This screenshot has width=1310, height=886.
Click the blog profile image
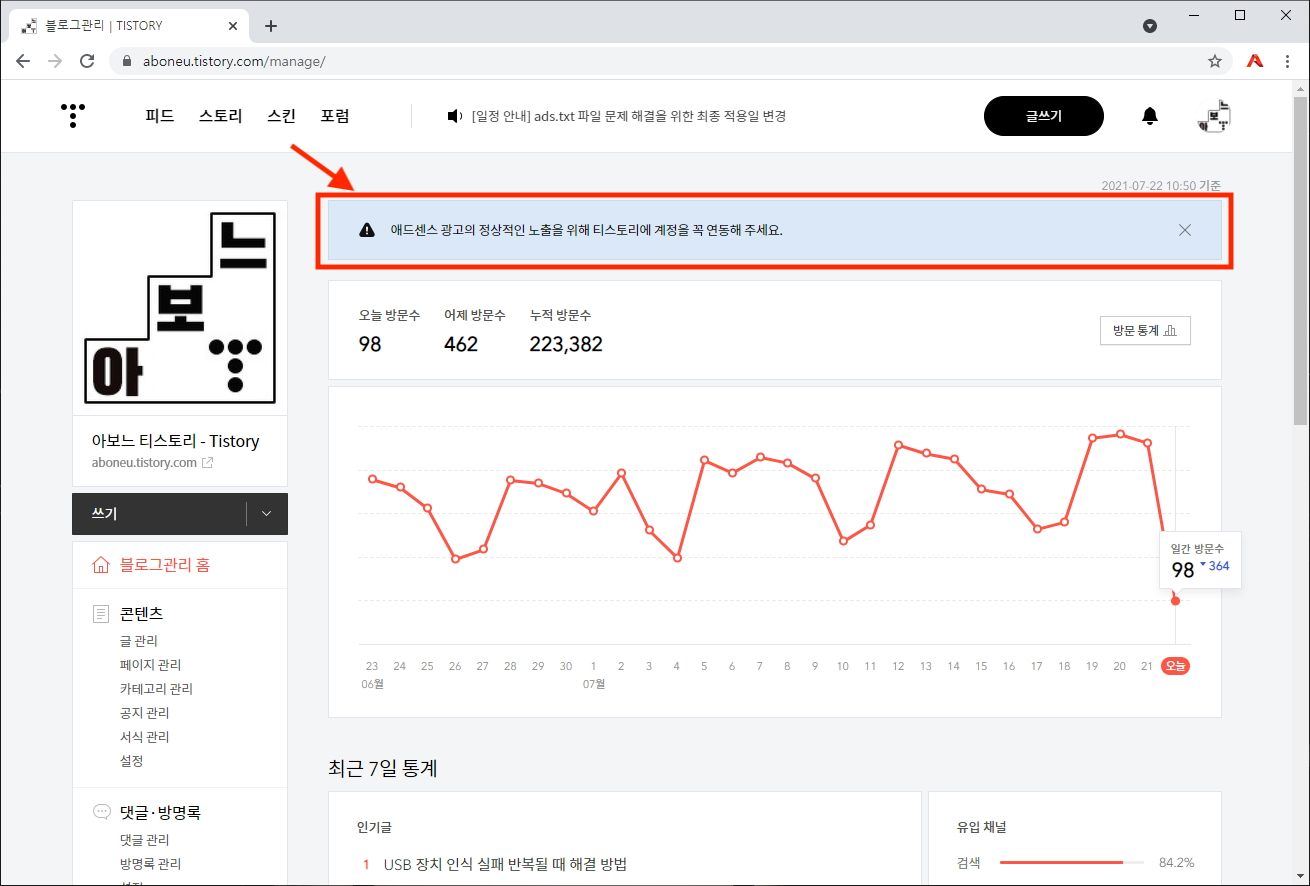[180, 308]
